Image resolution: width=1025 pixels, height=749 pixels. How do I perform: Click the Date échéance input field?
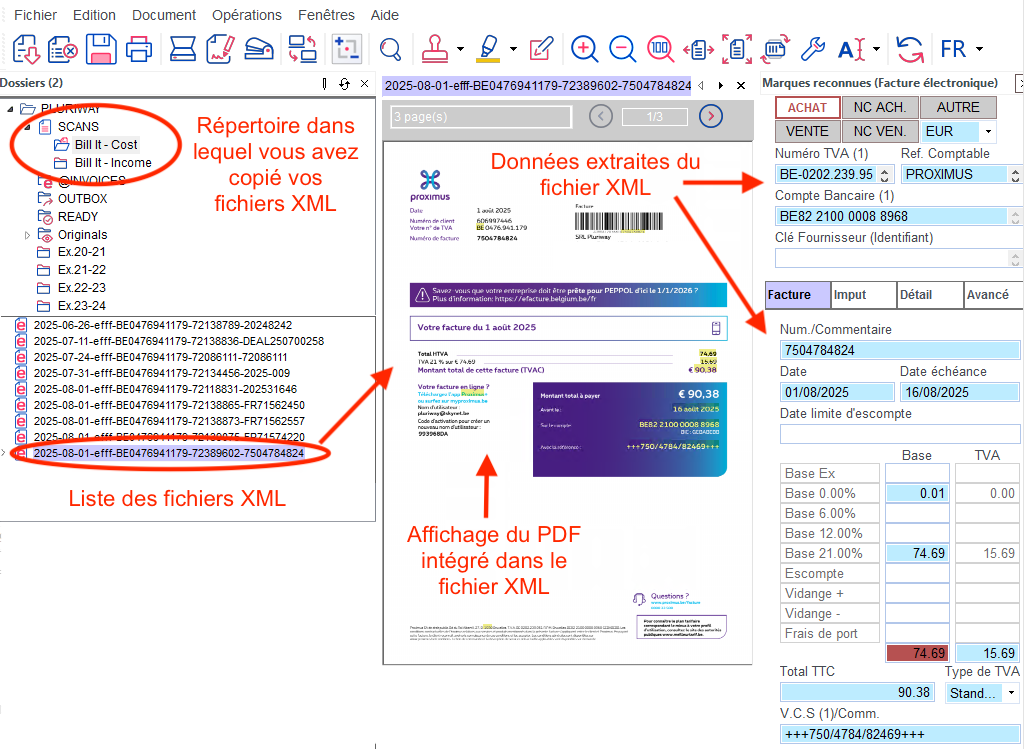coord(960,392)
